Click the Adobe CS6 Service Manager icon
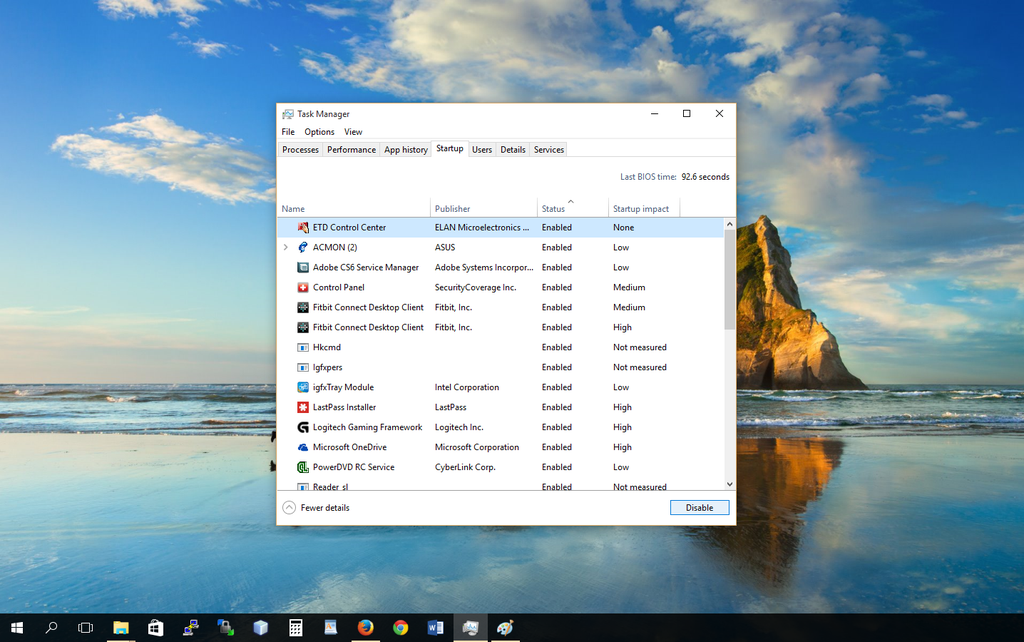This screenshot has width=1024, height=642. tap(303, 267)
